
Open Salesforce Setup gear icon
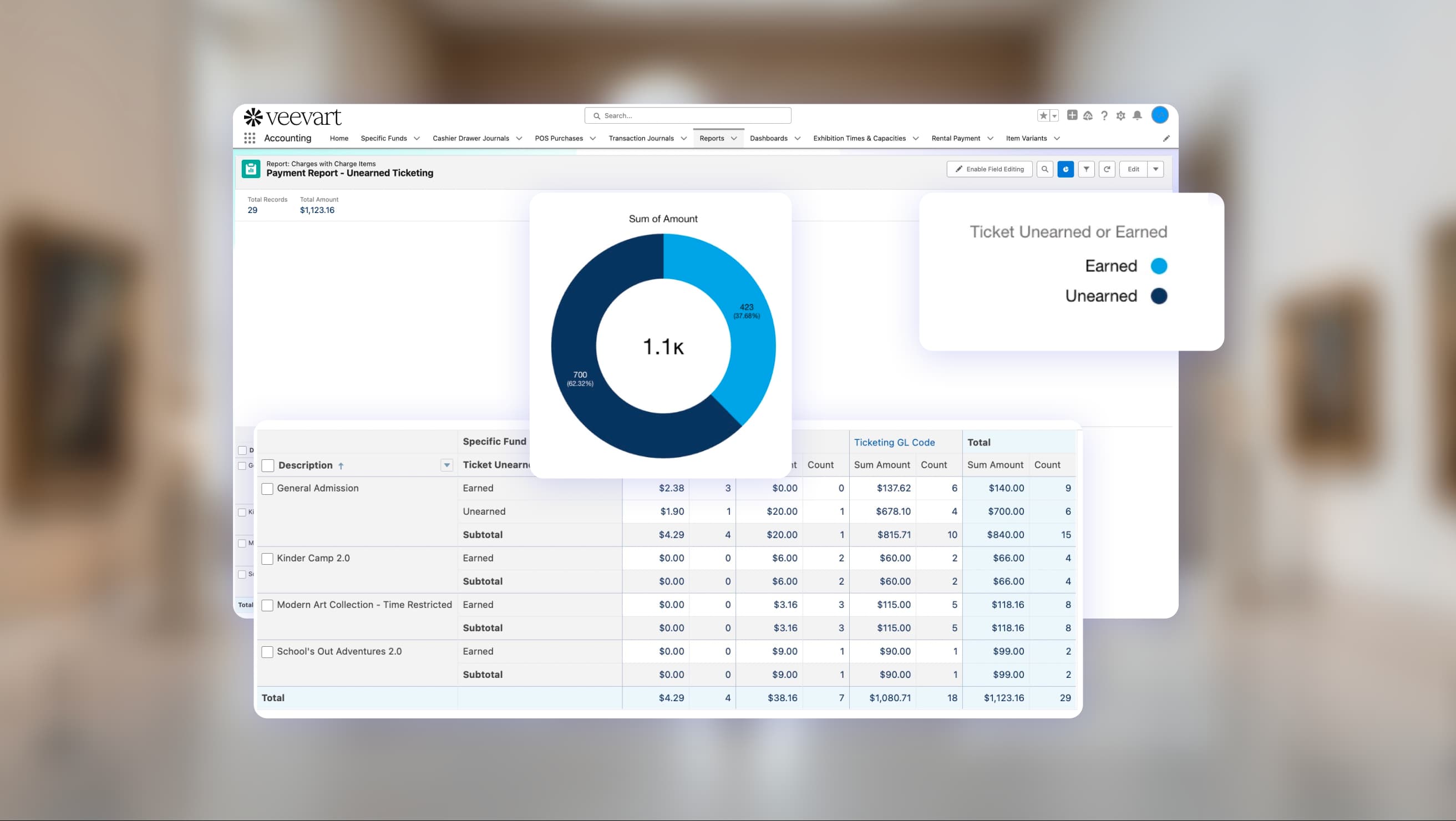click(1120, 115)
